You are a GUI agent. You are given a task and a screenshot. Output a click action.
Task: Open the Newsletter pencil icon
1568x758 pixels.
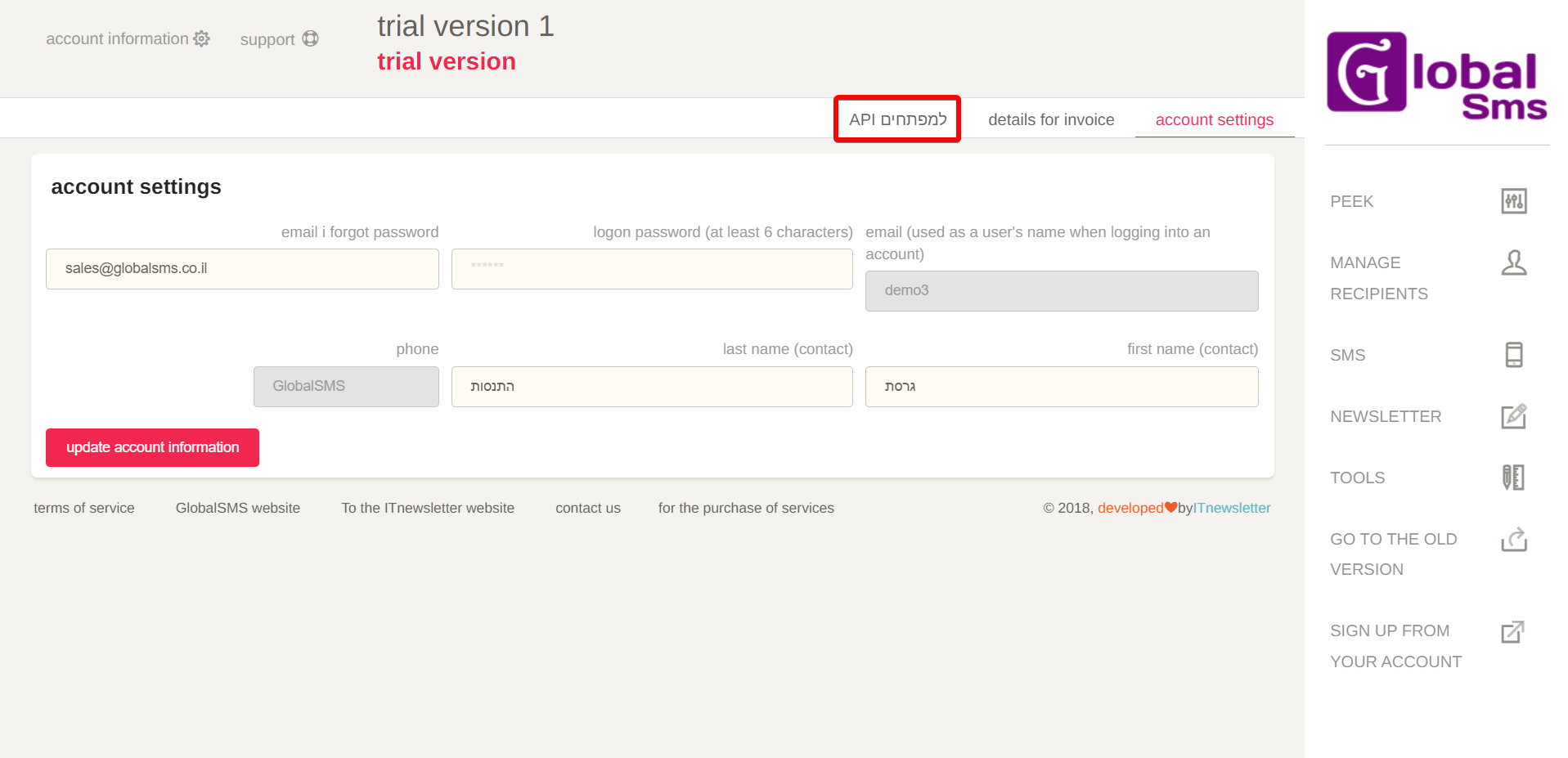1513,416
